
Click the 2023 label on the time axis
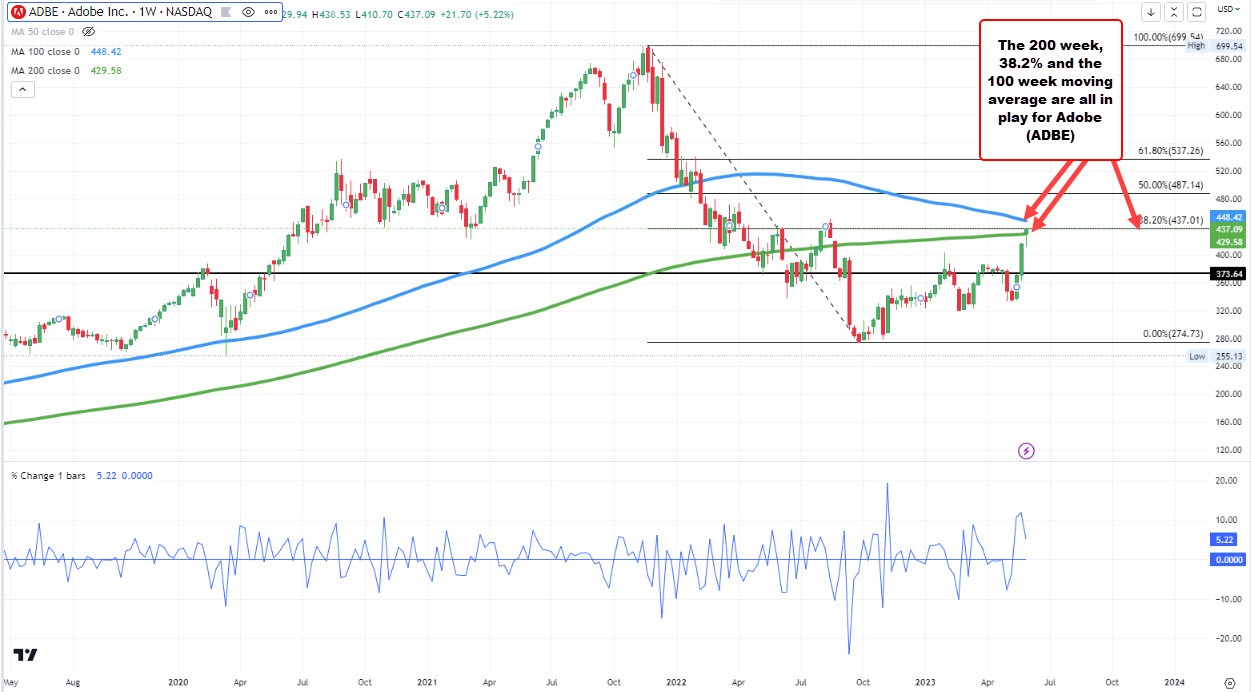pyautogui.click(x=923, y=682)
